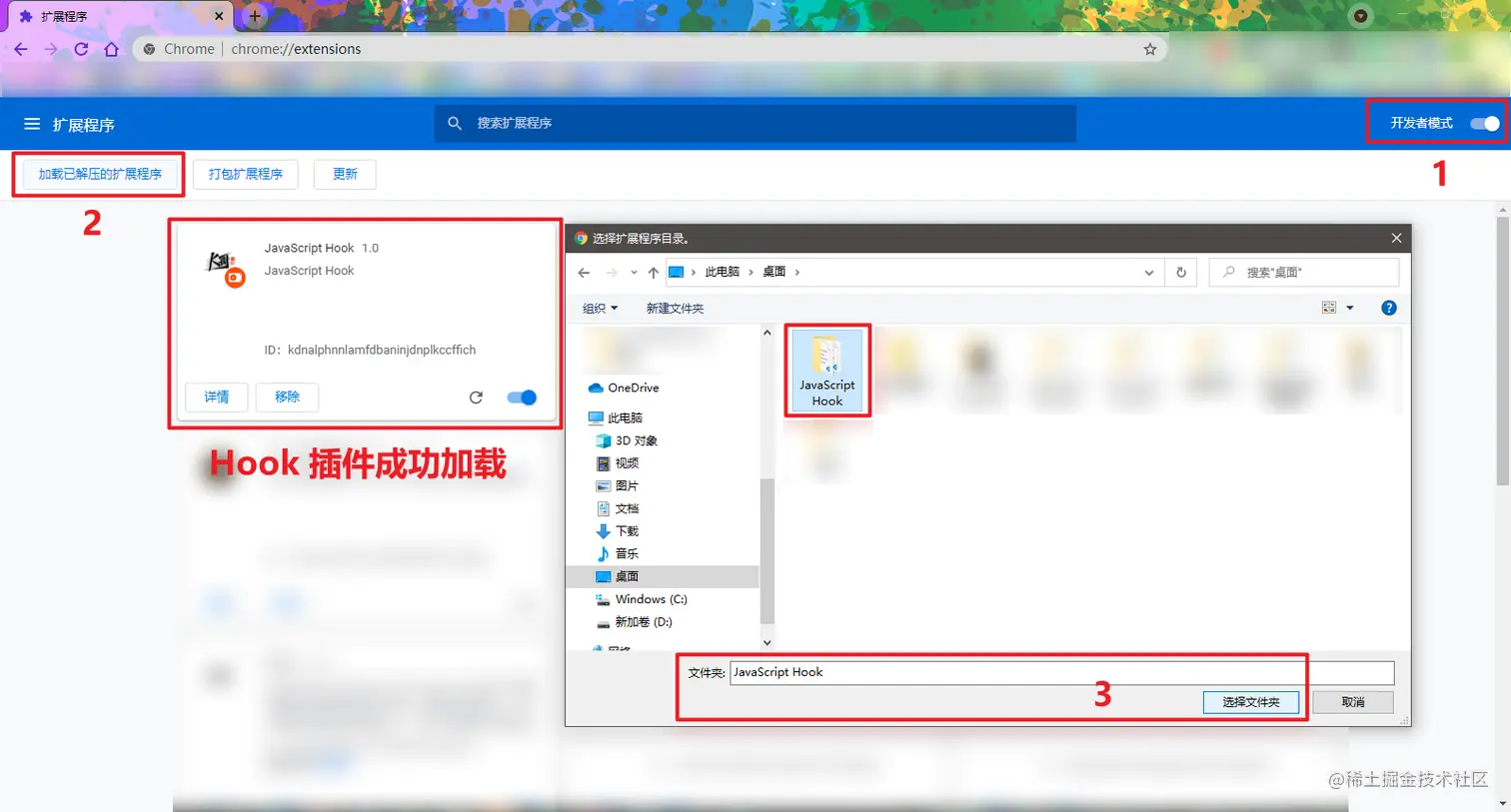
Task: Select 视频 folder in the tree
Action: pos(618,463)
